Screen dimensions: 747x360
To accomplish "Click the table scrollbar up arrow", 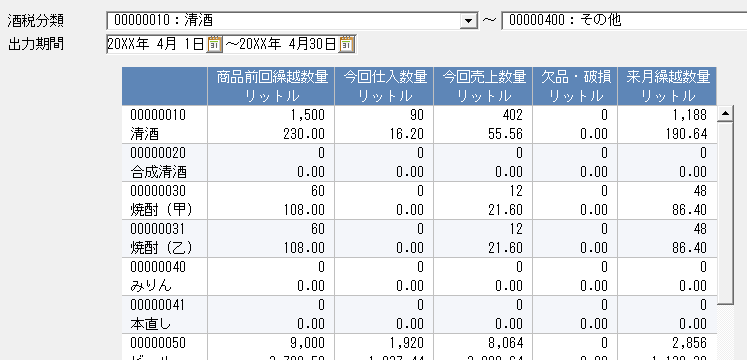I will click(x=725, y=113).
